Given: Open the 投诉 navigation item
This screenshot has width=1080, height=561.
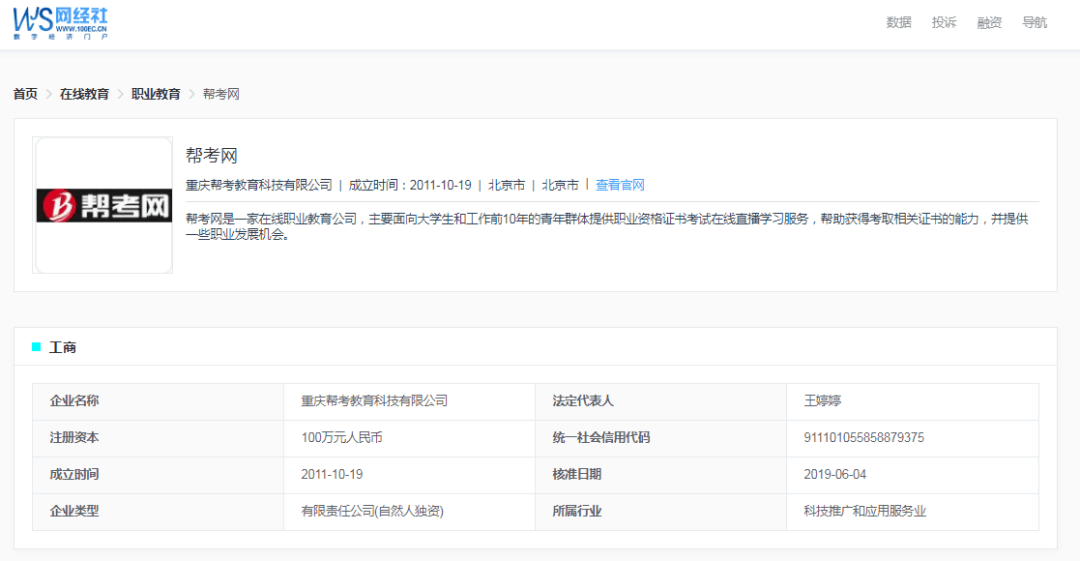Looking at the screenshot, I should [x=944, y=23].
